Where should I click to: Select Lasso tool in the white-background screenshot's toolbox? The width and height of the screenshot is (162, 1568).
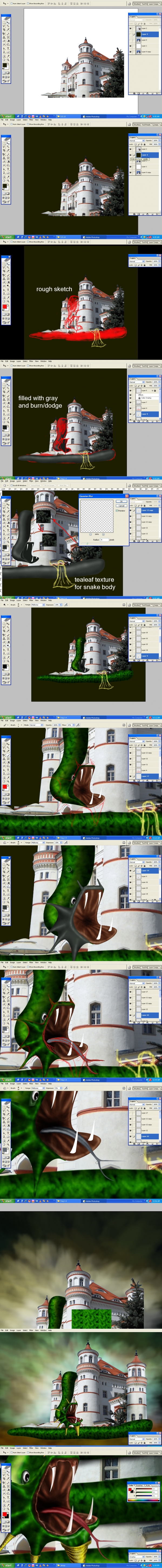(4, 26)
